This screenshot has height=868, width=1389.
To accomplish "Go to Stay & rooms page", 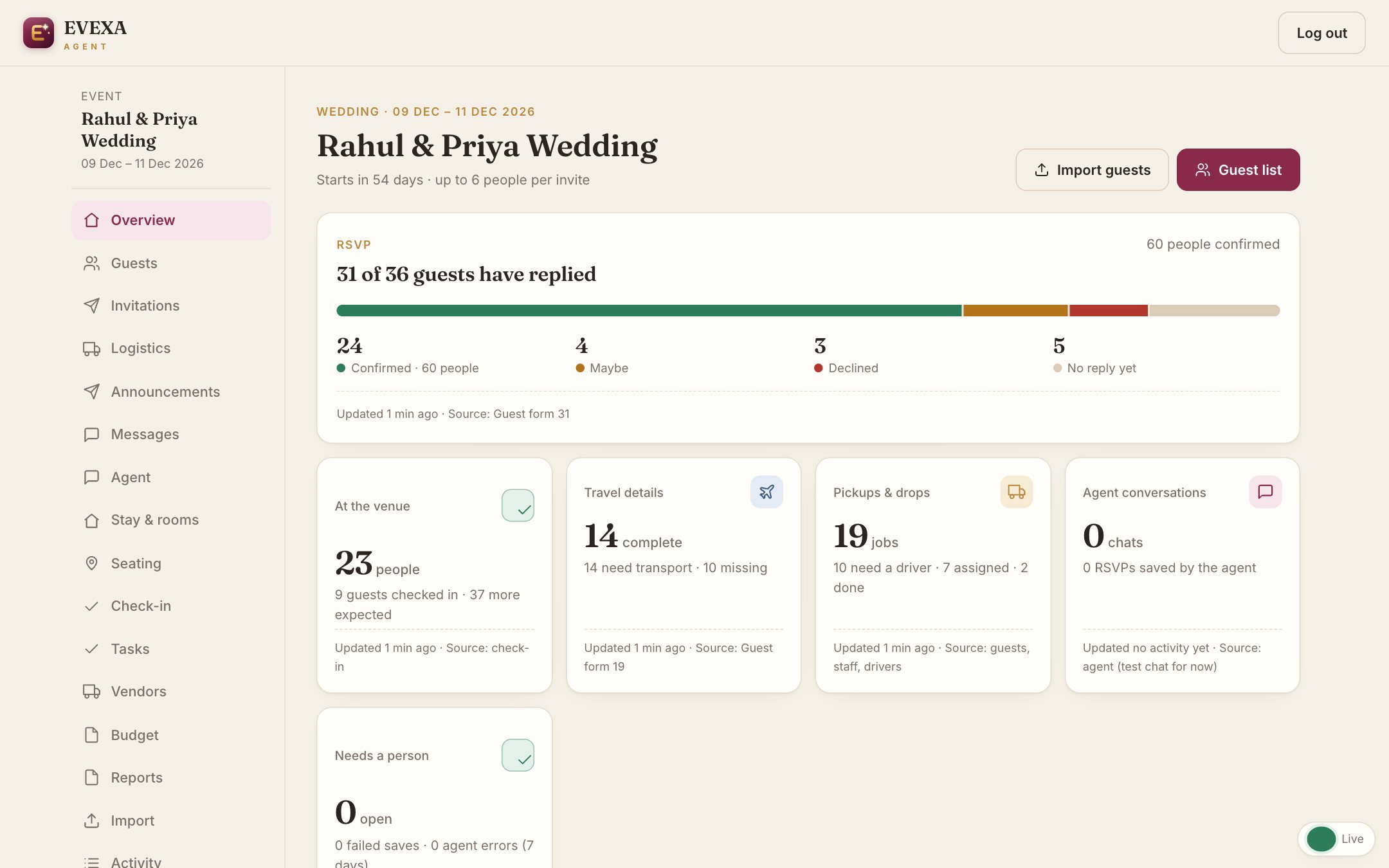I will coord(171,520).
